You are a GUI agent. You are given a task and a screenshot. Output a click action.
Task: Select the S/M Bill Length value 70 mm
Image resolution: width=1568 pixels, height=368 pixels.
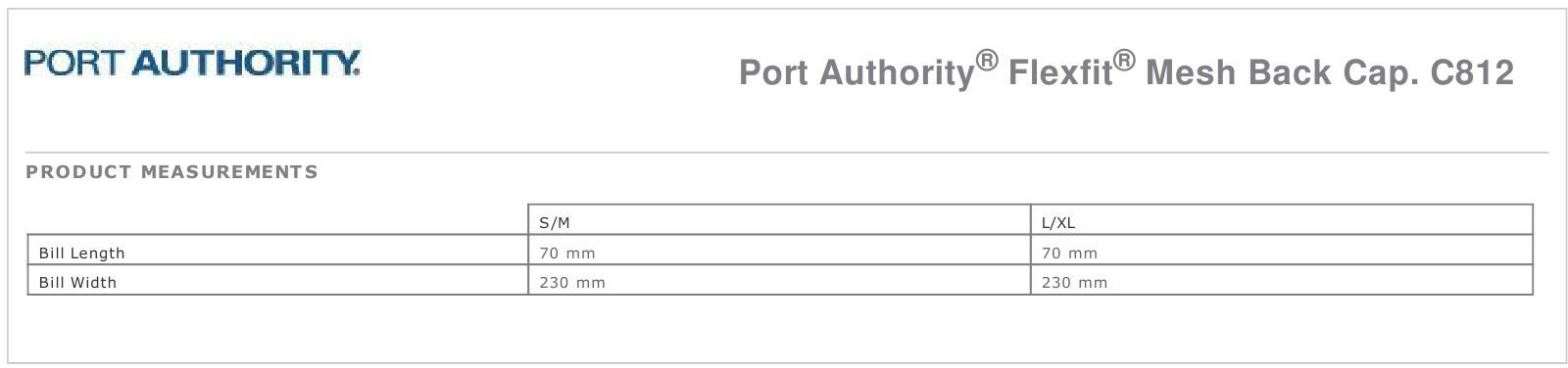pos(566,253)
